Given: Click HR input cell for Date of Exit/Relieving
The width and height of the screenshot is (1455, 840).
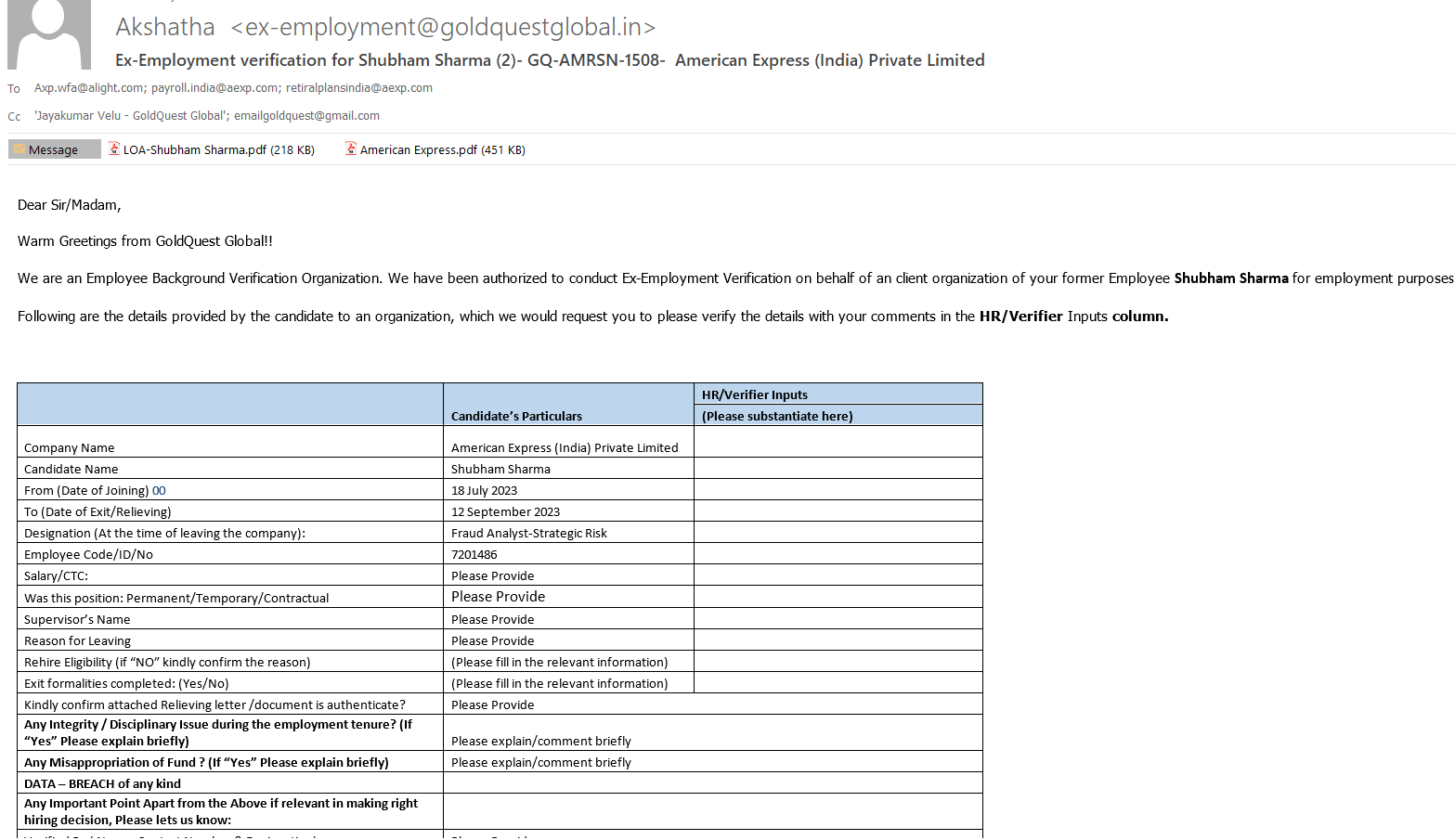Looking at the screenshot, I should pyautogui.click(x=838, y=511).
